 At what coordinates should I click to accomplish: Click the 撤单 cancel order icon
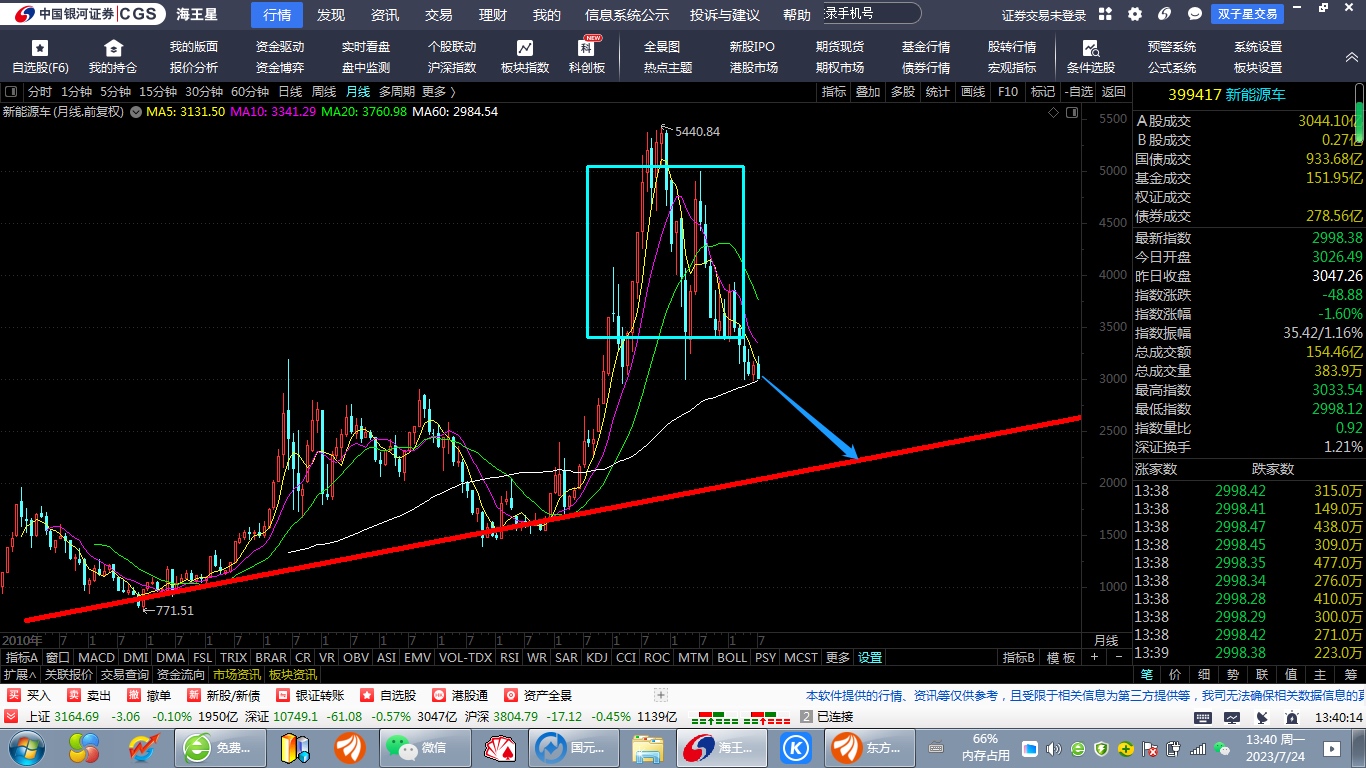134,695
